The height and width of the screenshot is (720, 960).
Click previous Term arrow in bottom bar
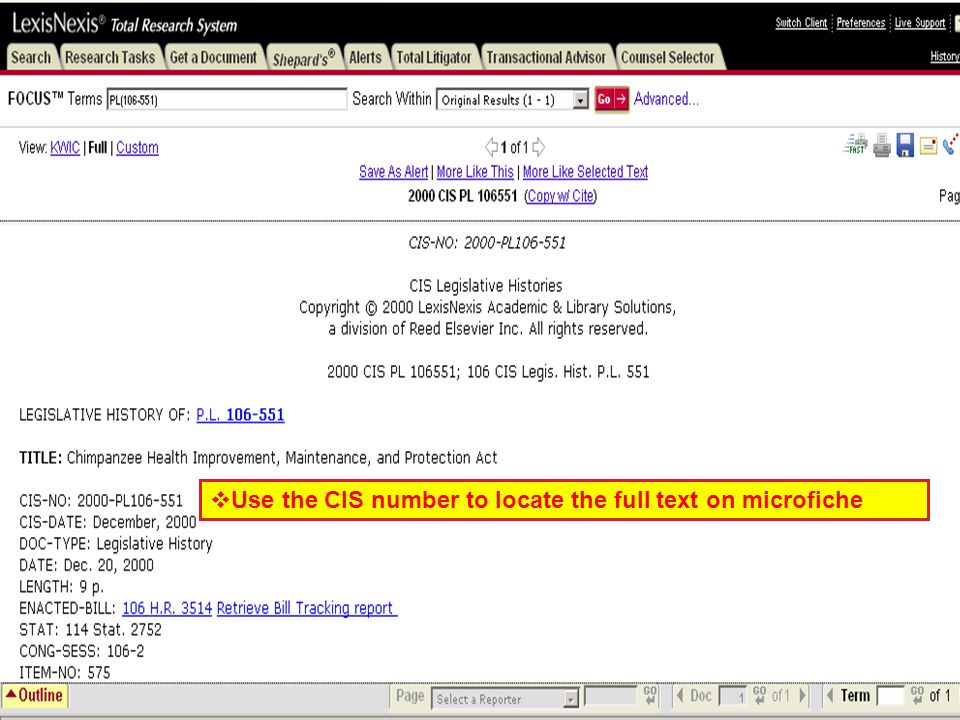coord(830,696)
